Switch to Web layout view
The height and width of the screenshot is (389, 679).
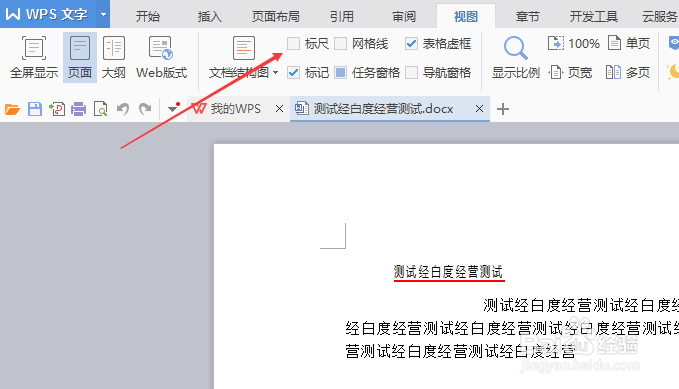[162, 58]
